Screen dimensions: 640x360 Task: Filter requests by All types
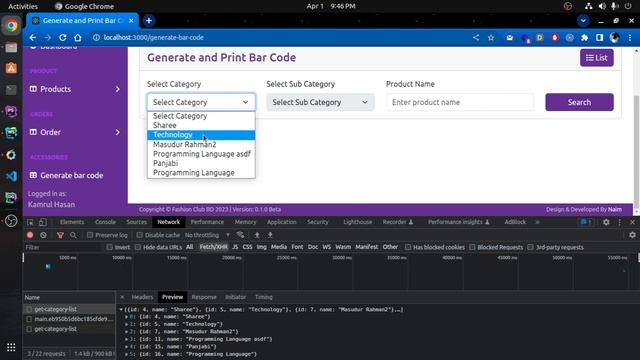pos(189,247)
